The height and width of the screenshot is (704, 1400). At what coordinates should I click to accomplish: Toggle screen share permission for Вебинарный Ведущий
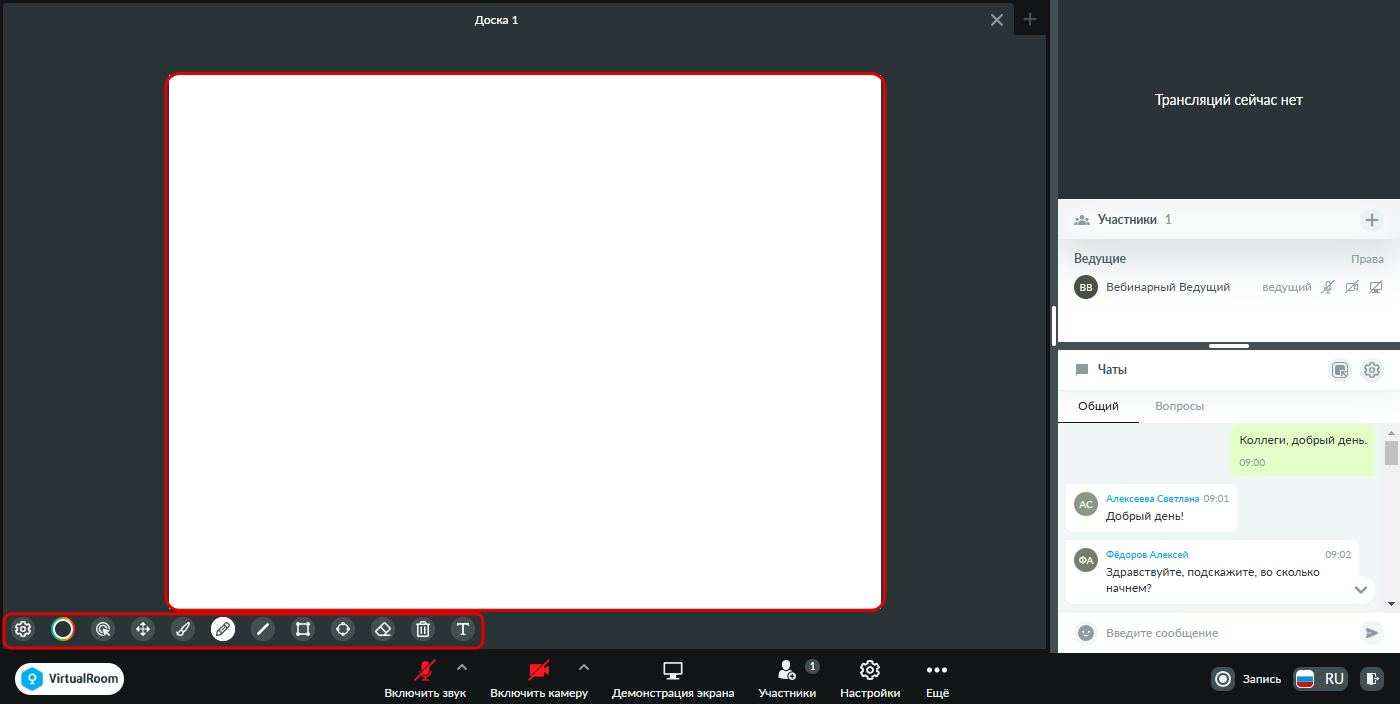click(1377, 287)
